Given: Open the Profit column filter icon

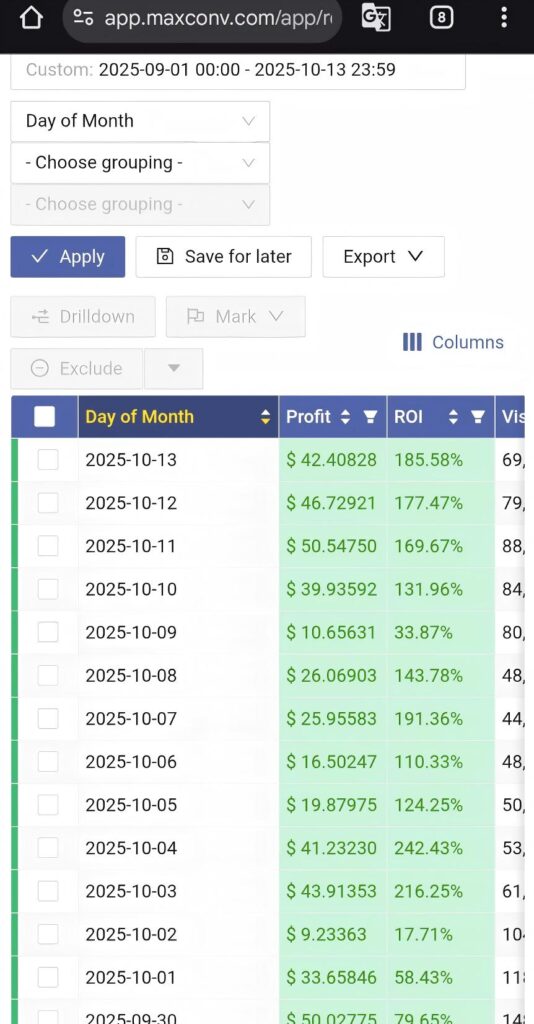Looking at the screenshot, I should pos(370,417).
